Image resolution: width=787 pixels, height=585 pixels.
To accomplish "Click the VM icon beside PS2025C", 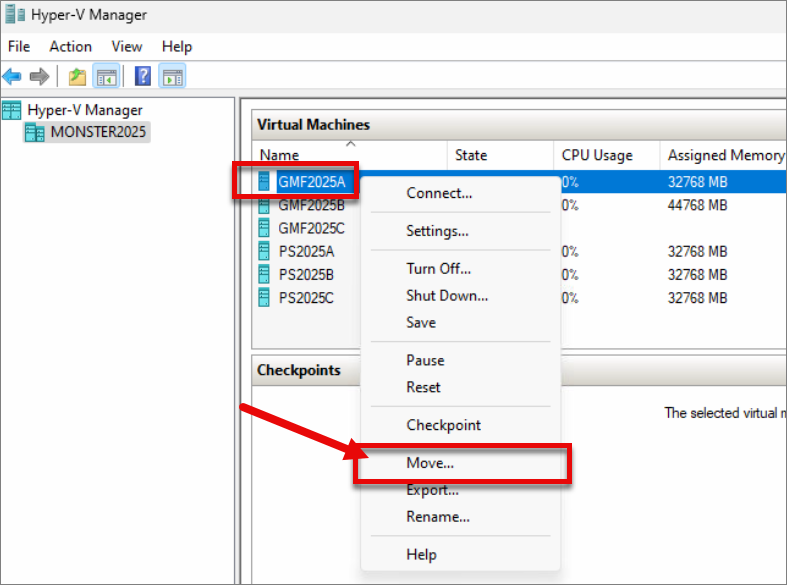I will pyautogui.click(x=264, y=298).
